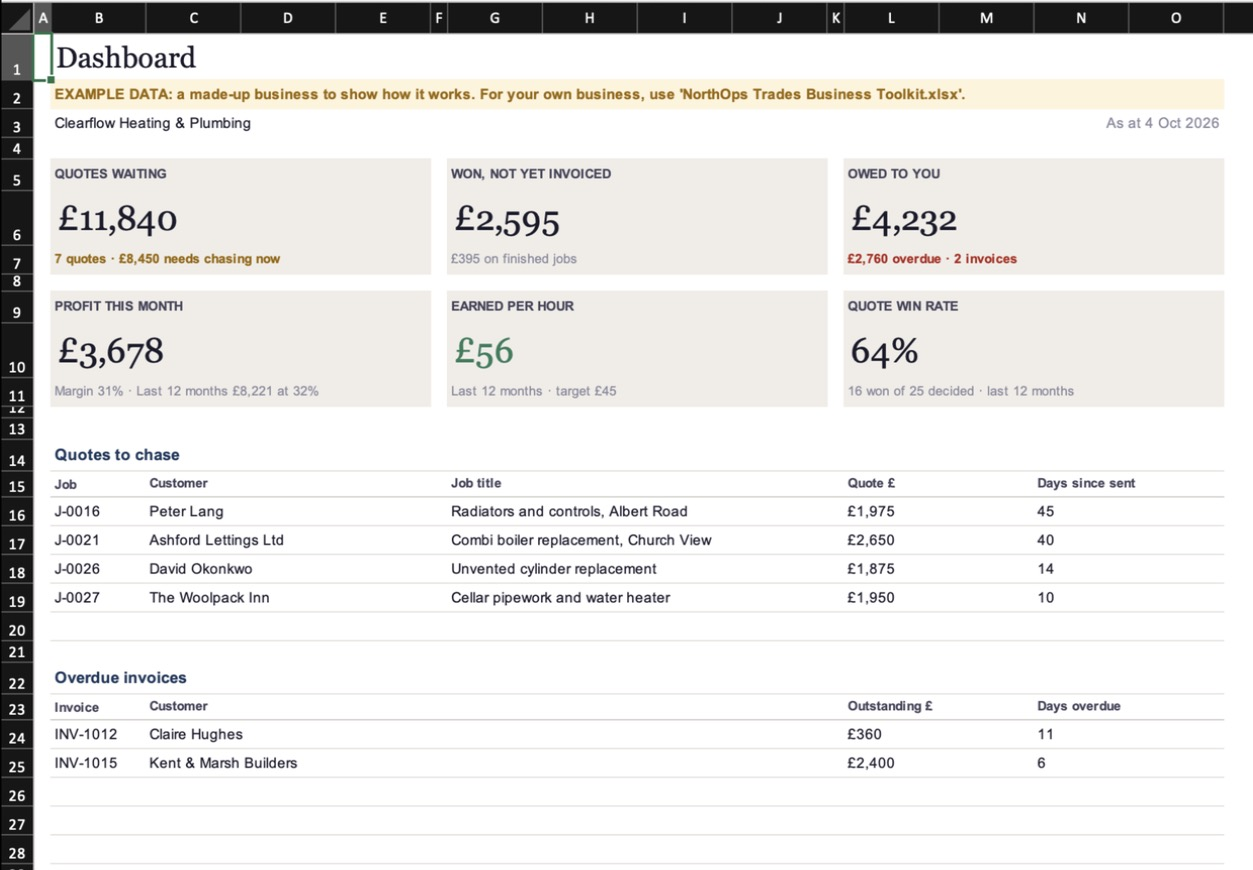The height and width of the screenshot is (870, 1253).
Task: Click invoice number INV-1015
Action: [x=86, y=763]
